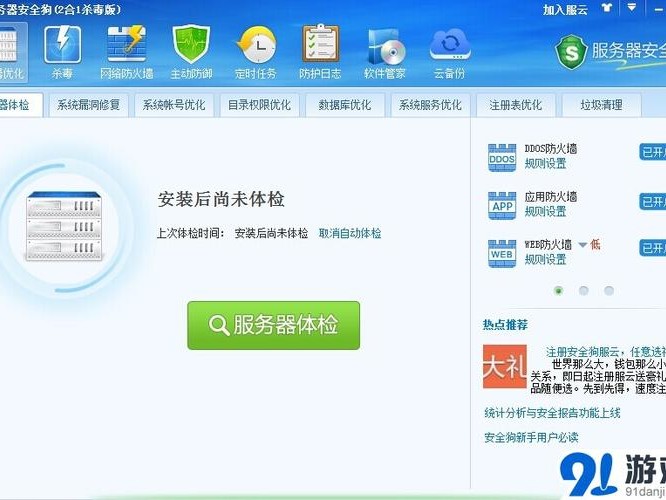Select the 服务器体检 tab at left
The height and width of the screenshot is (500, 666).
(x=19, y=105)
